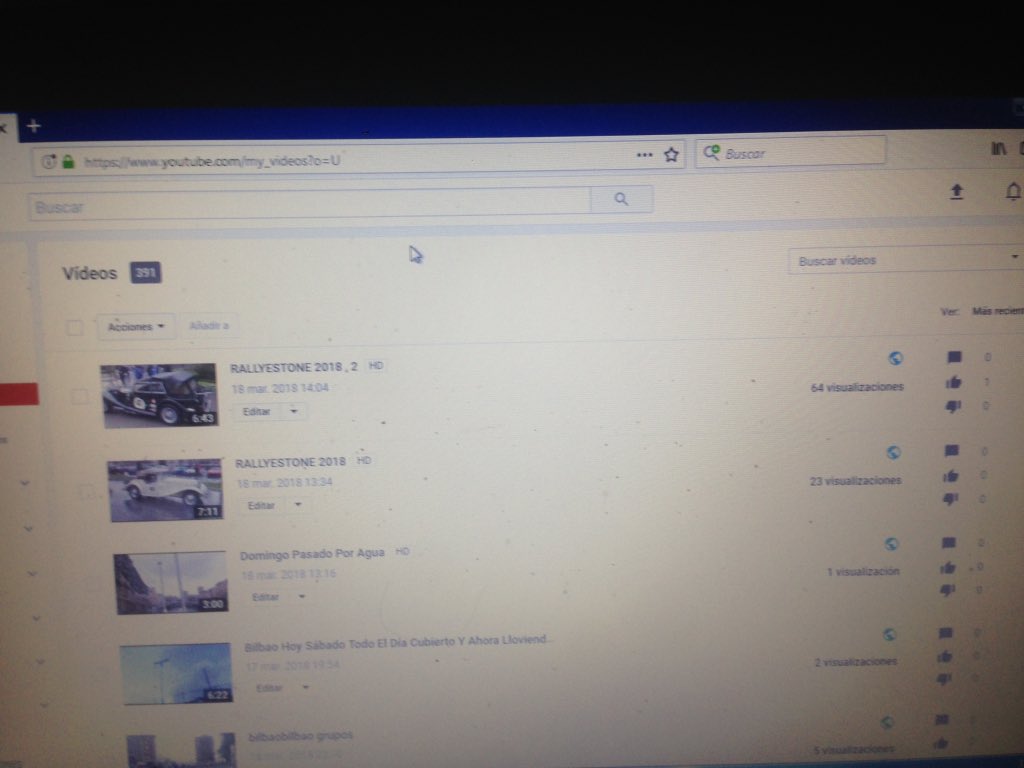Click Editar for RALLYESTONE 2018 , 2

pyautogui.click(x=257, y=411)
